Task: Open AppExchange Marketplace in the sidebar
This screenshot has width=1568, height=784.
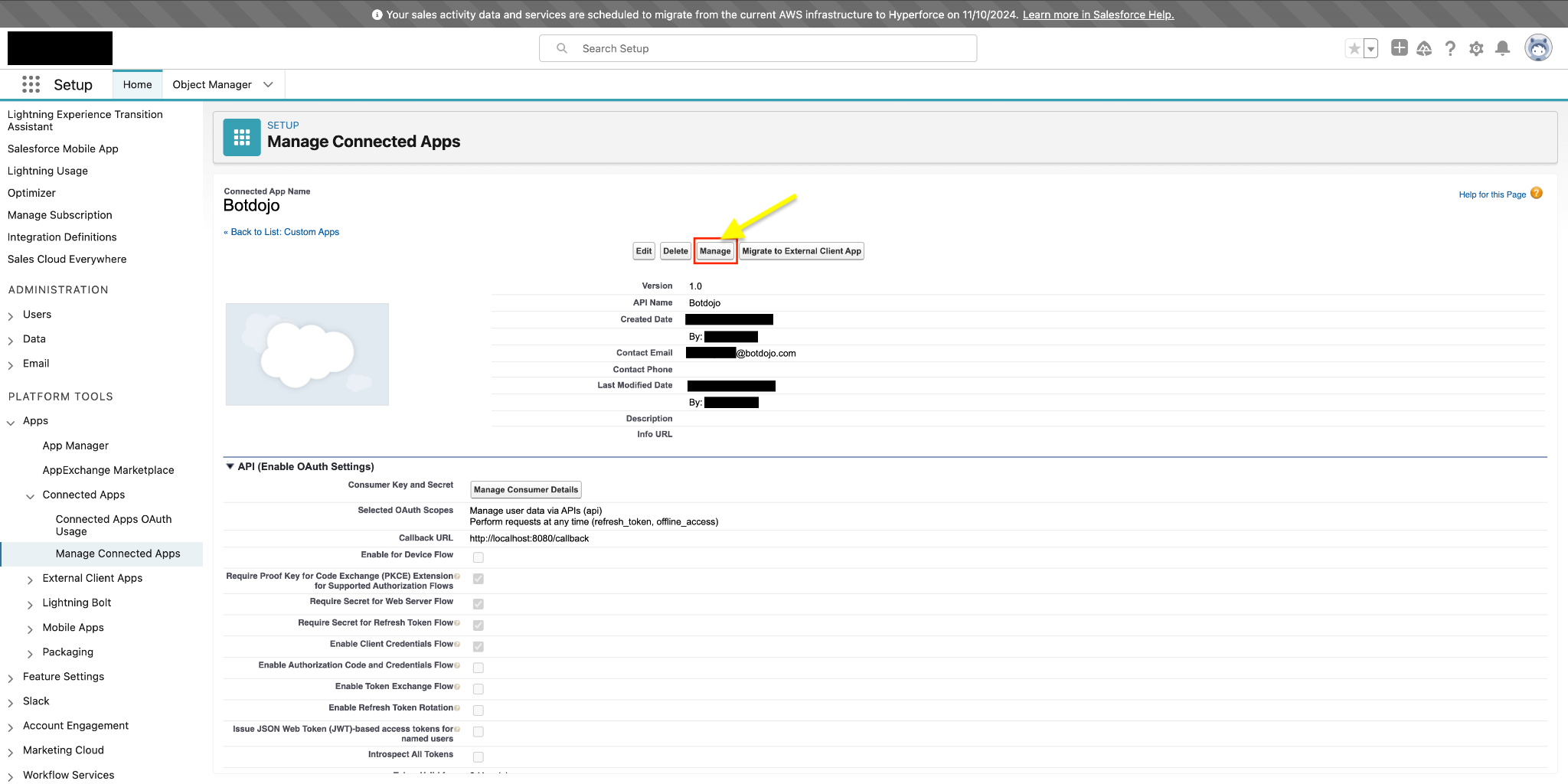Action: coord(109,470)
